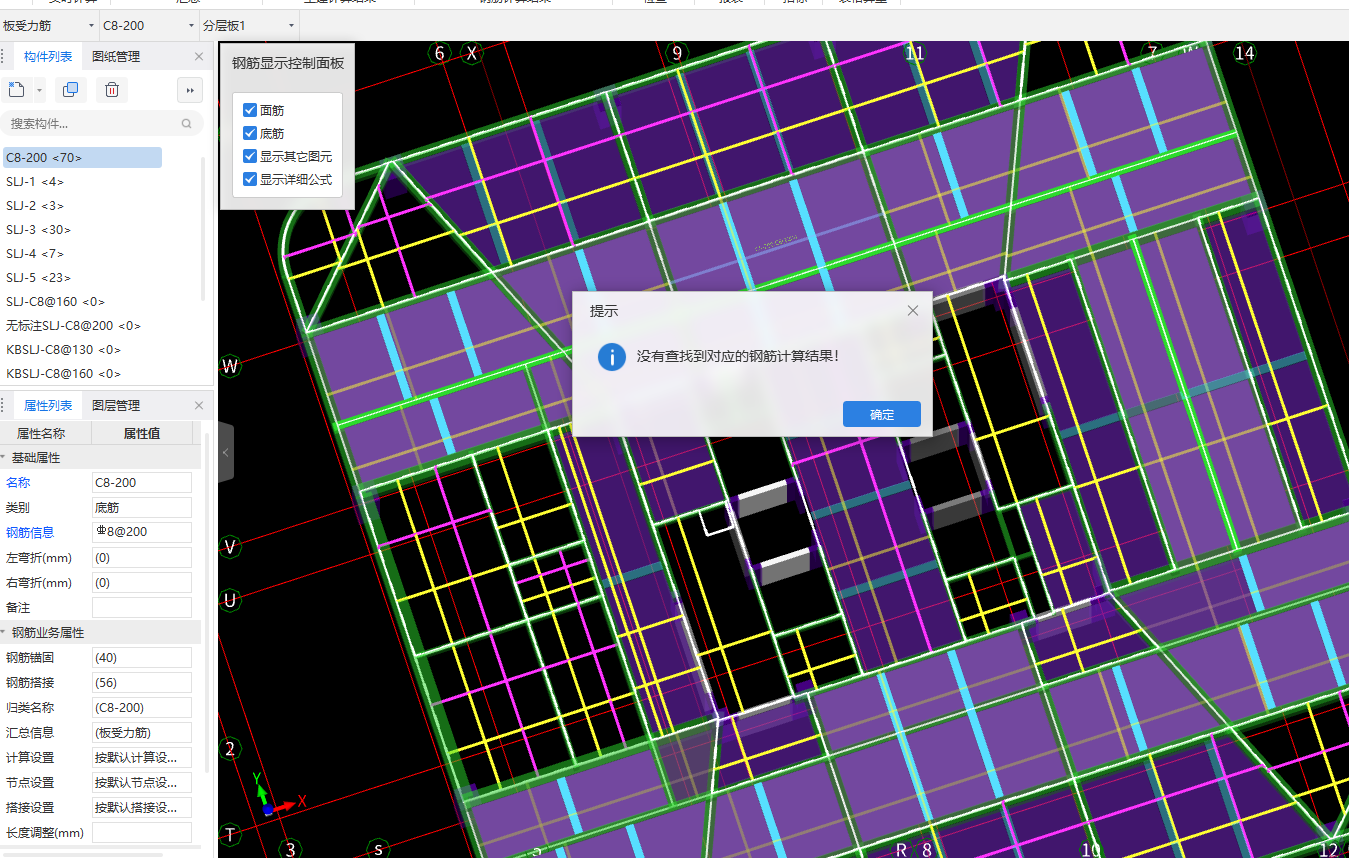Click the delete component trash icon
The width and height of the screenshot is (1349, 858).
pyautogui.click(x=112, y=90)
